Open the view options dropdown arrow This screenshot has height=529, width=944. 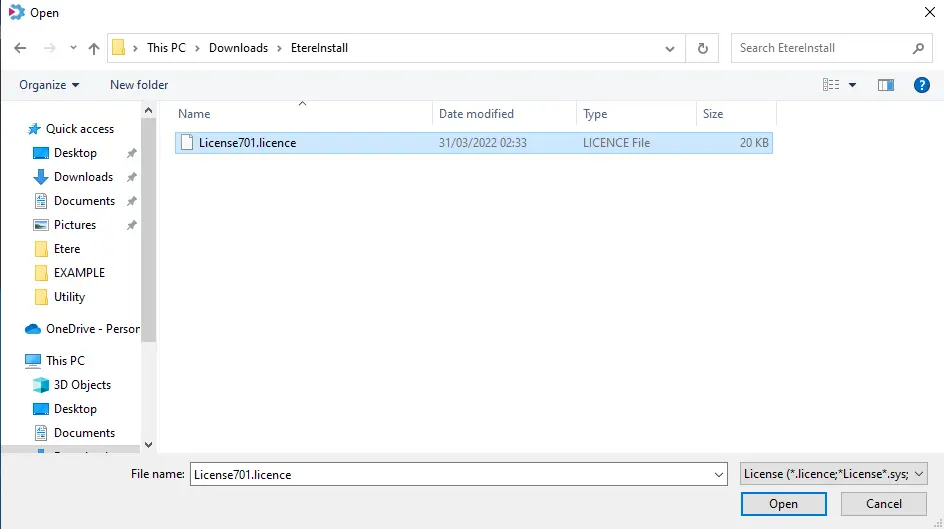pyautogui.click(x=853, y=85)
